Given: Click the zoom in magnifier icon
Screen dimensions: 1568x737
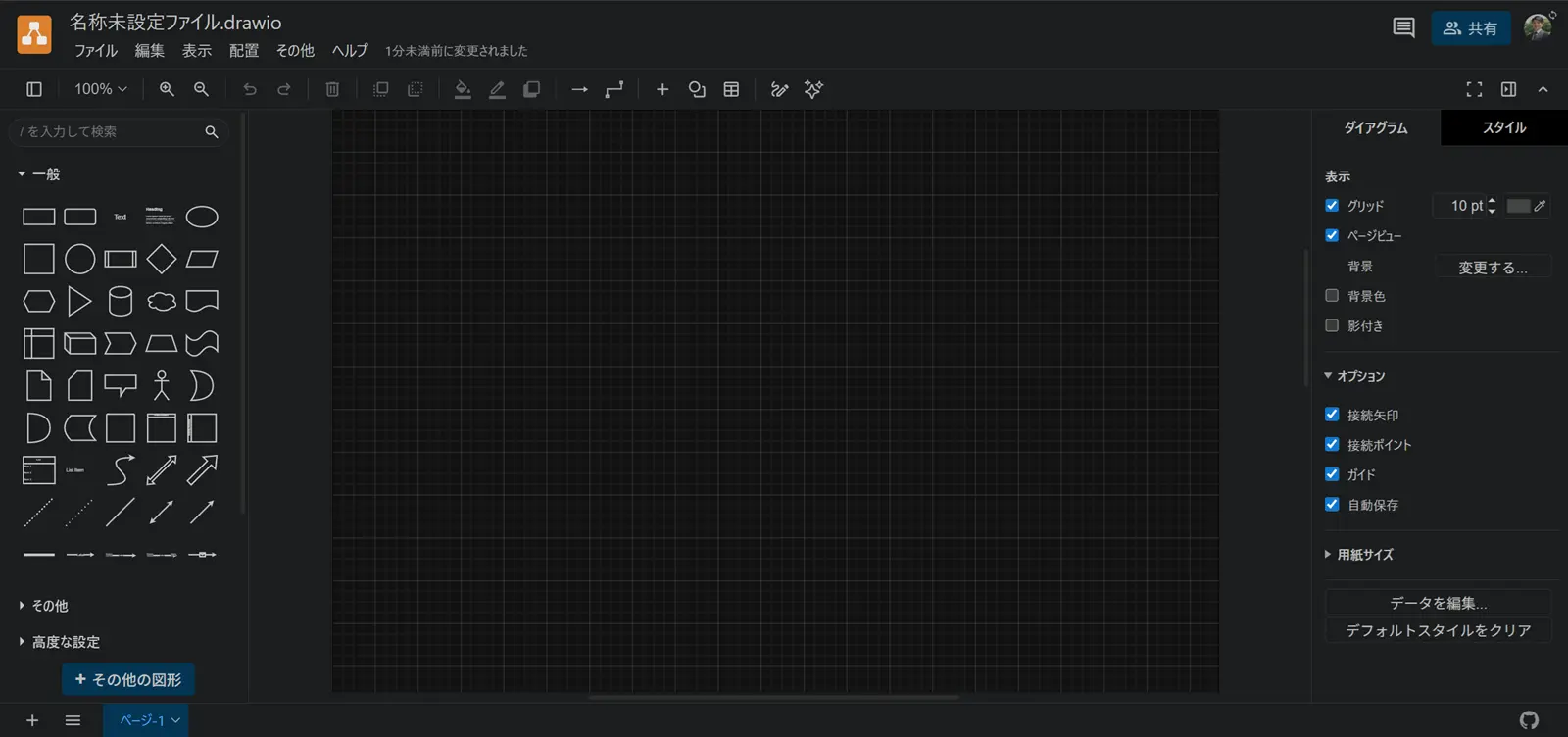Looking at the screenshot, I should click(x=167, y=89).
